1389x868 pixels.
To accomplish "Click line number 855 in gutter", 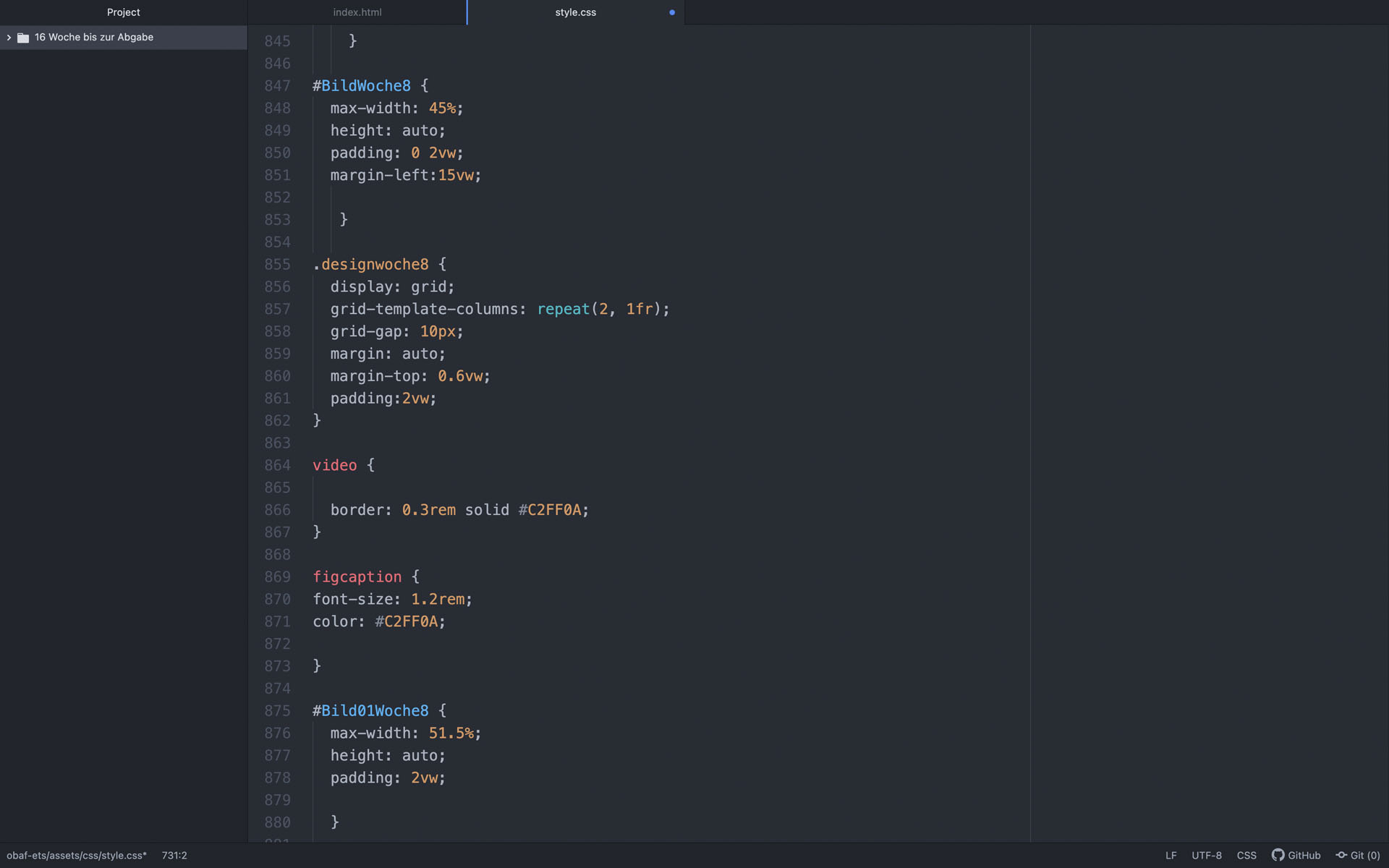I will (277, 265).
